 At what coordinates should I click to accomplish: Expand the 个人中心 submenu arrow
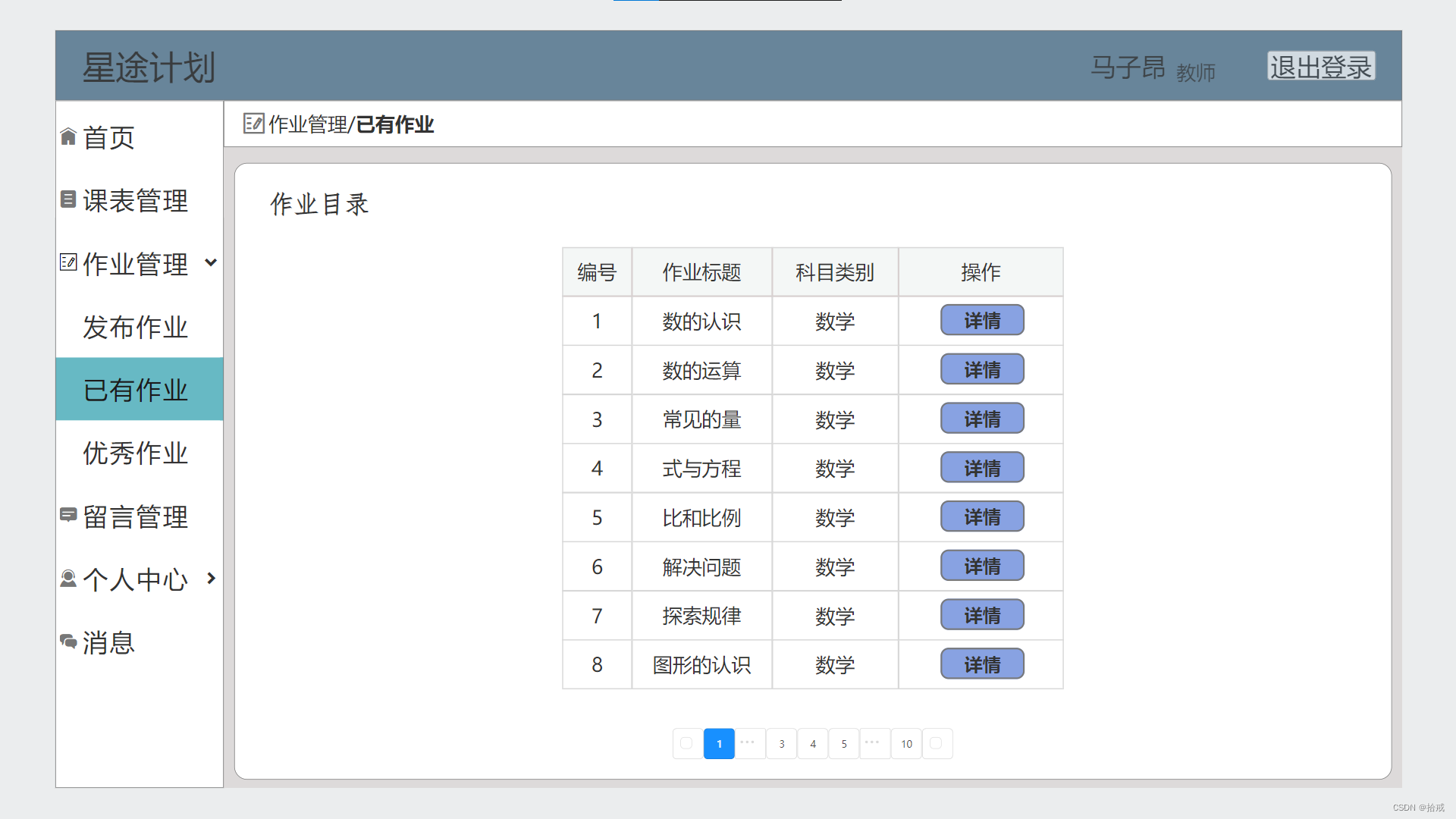click(211, 579)
